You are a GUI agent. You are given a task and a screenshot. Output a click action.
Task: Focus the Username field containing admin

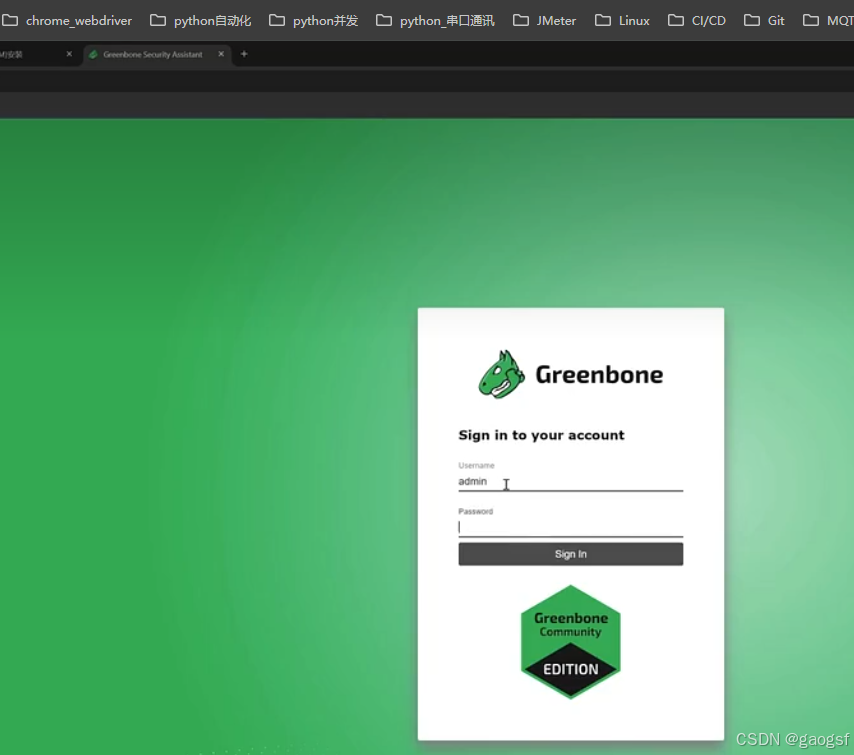tap(570, 482)
